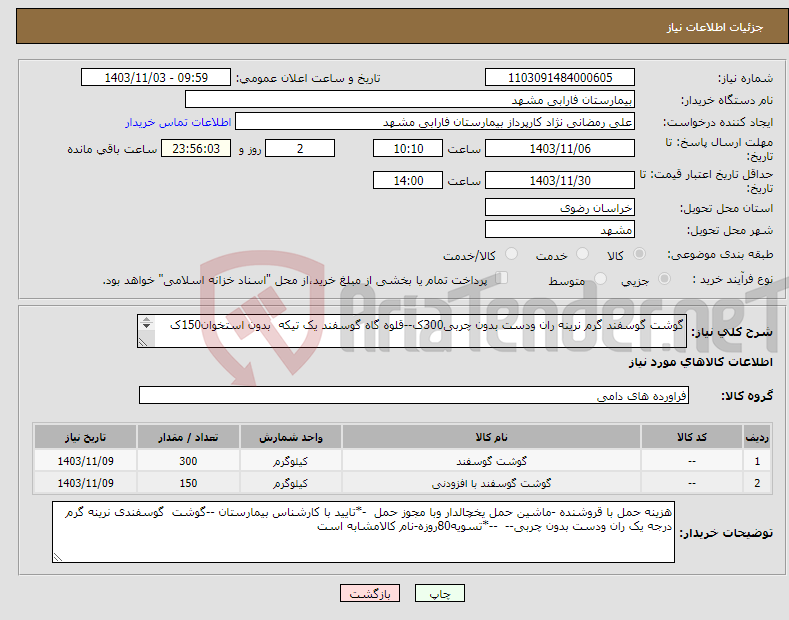Select the خدمت radio button
This screenshot has height=620, width=789.
click(582, 254)
